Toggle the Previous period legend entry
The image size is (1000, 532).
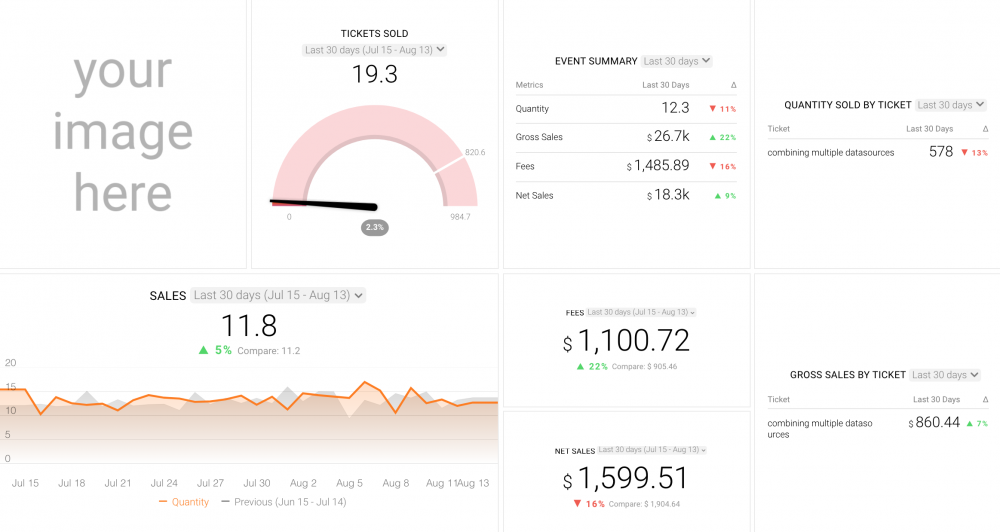[x=283, y=502]
